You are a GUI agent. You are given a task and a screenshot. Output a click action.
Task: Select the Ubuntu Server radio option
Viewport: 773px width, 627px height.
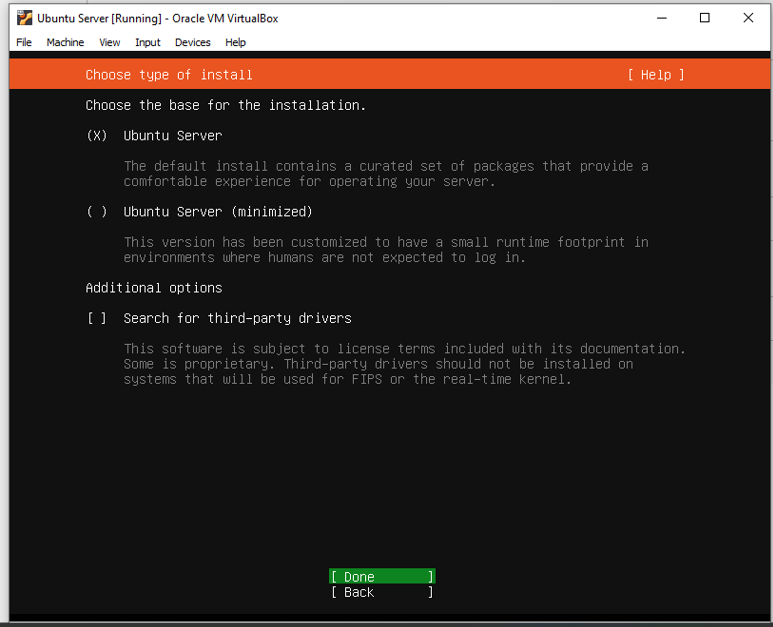click(x=97, y=136)
